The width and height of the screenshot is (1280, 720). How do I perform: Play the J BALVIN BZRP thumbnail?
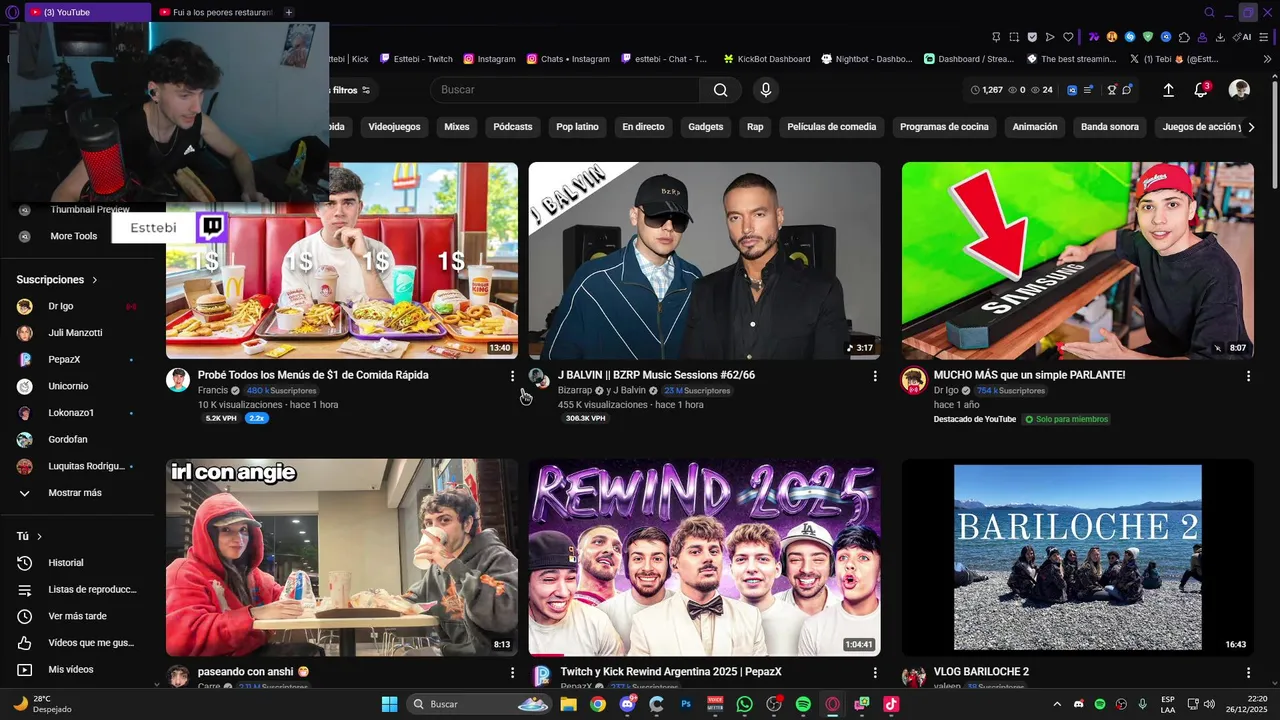705,260
